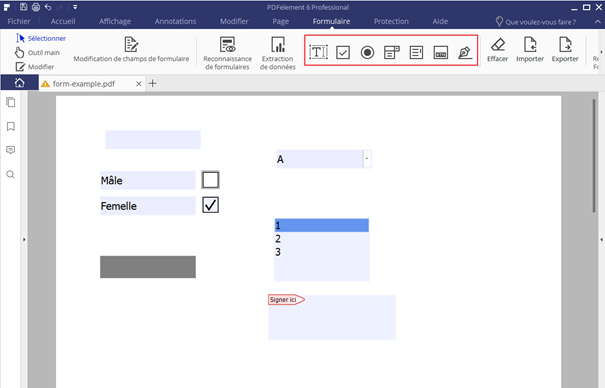
Task: Open the comments side panel
Action: tap(11, 150)
